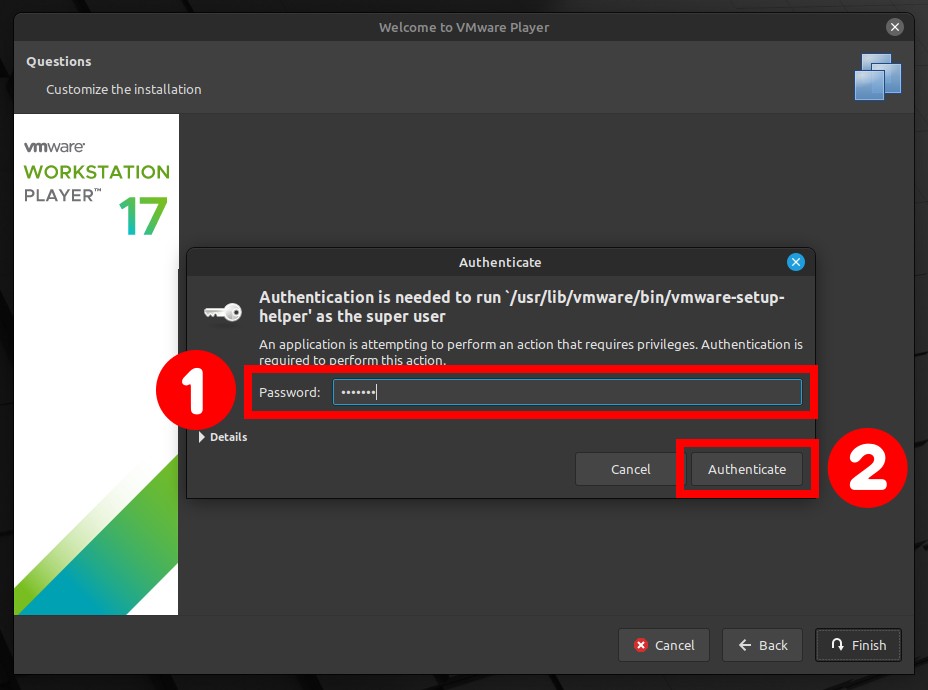Cancel the authentication dialog
Screen dimensions: 928x690
pyautogui.click(x=630, y=469)
